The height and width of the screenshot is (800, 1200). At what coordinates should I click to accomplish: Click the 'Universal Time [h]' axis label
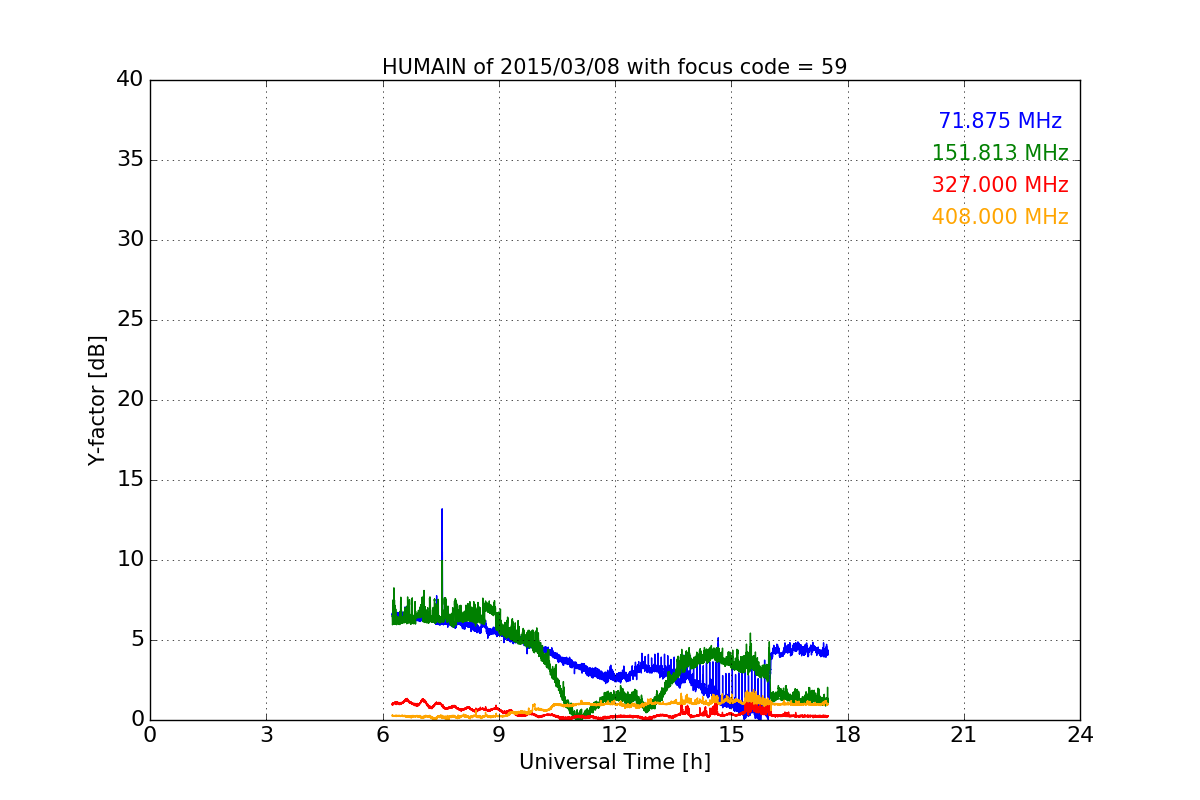coord(615,762)
